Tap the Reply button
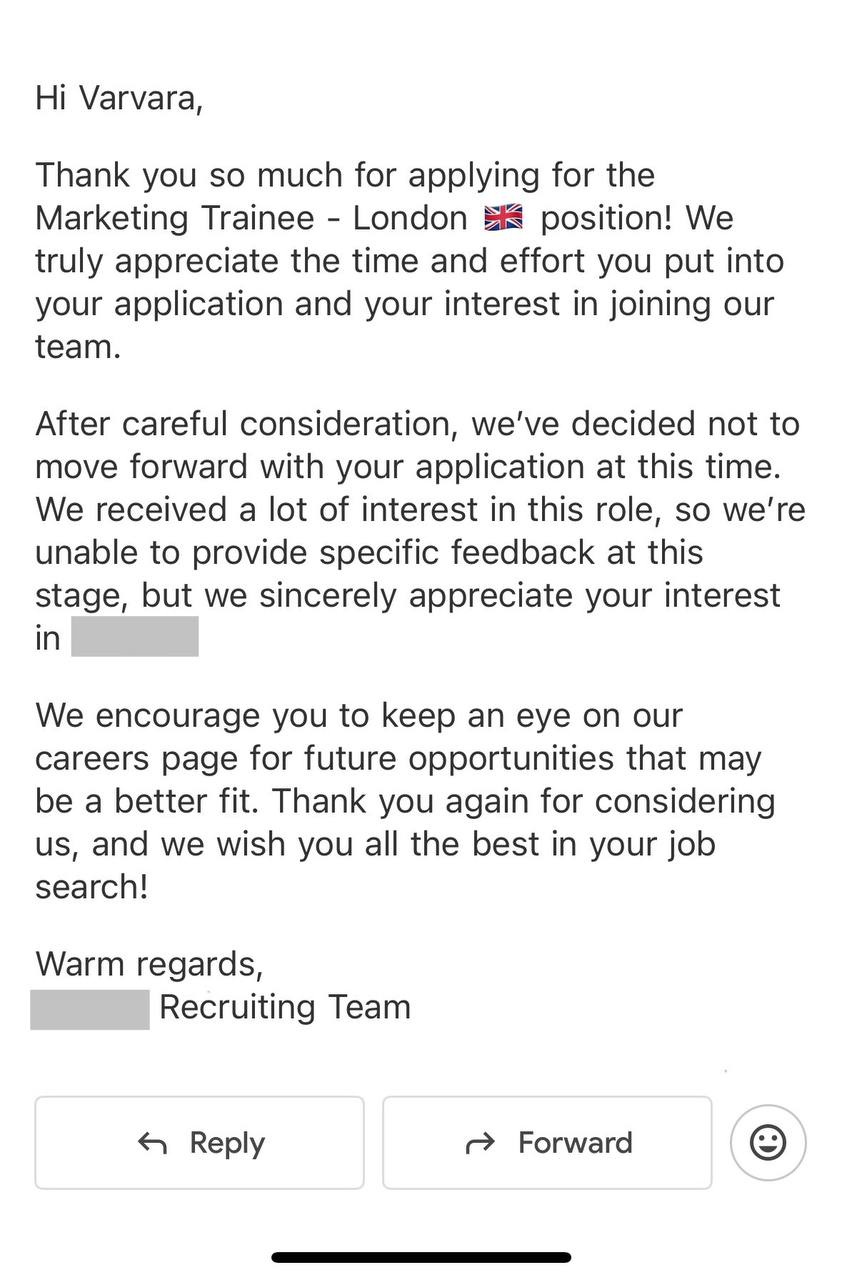Image resolution: width=842 pixels, height=1280 pixels. (200, 1142)
